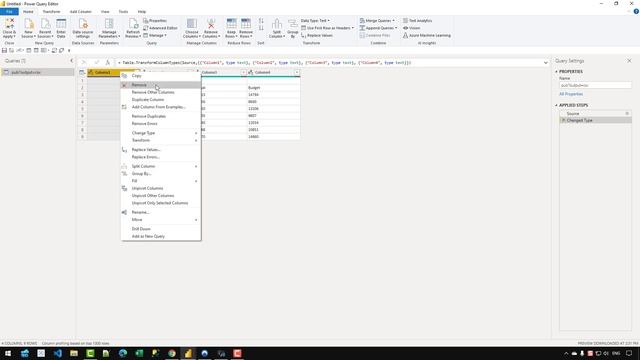Viewport: 640px width, 360px height.
Task: Select the Changed Type applied step
Action: pyautogui.click(x=595, y=120)
